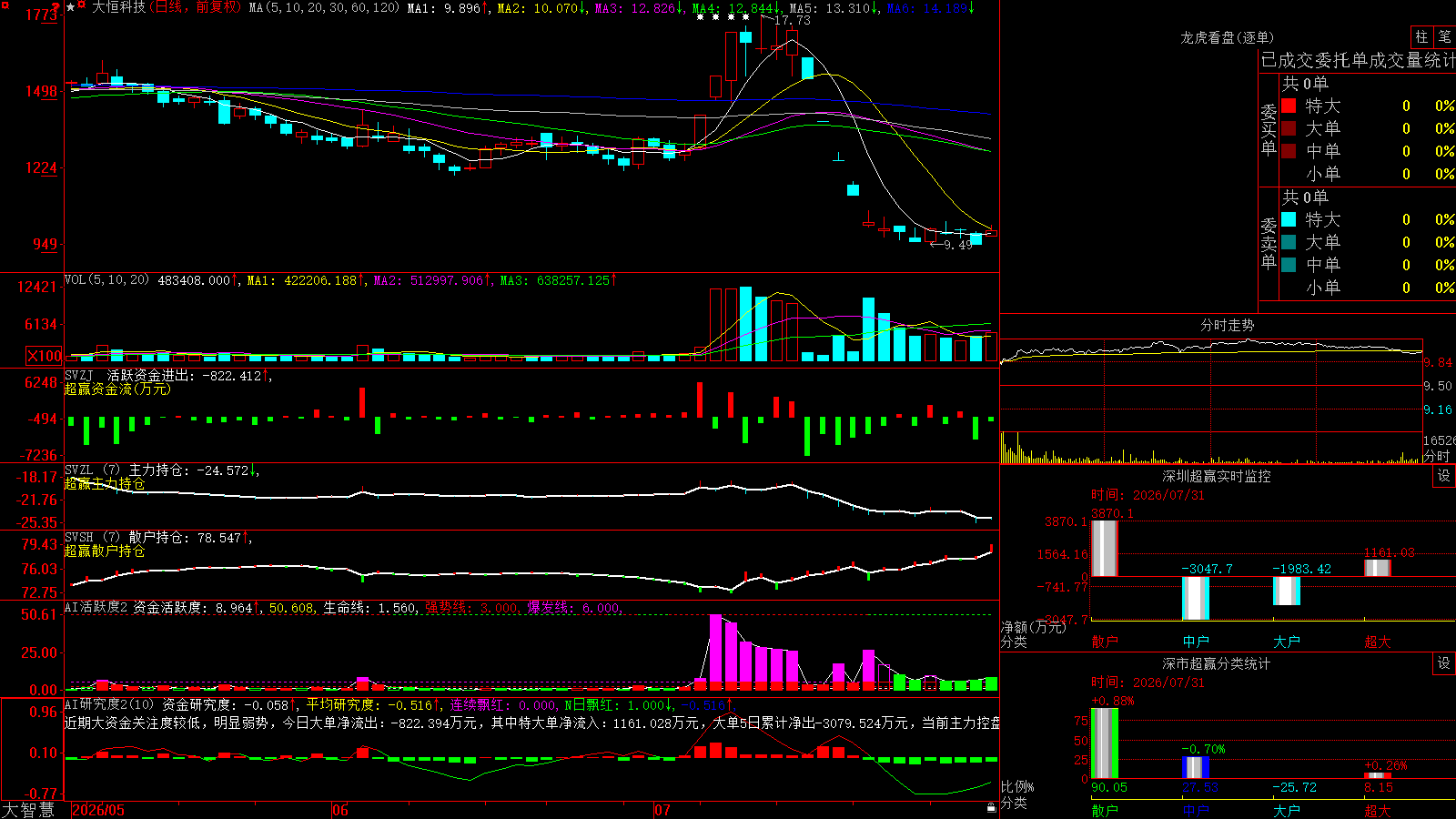
Task: Pick the dark red 中单 buy-order swatch
Action: [x=1289, y=151]
